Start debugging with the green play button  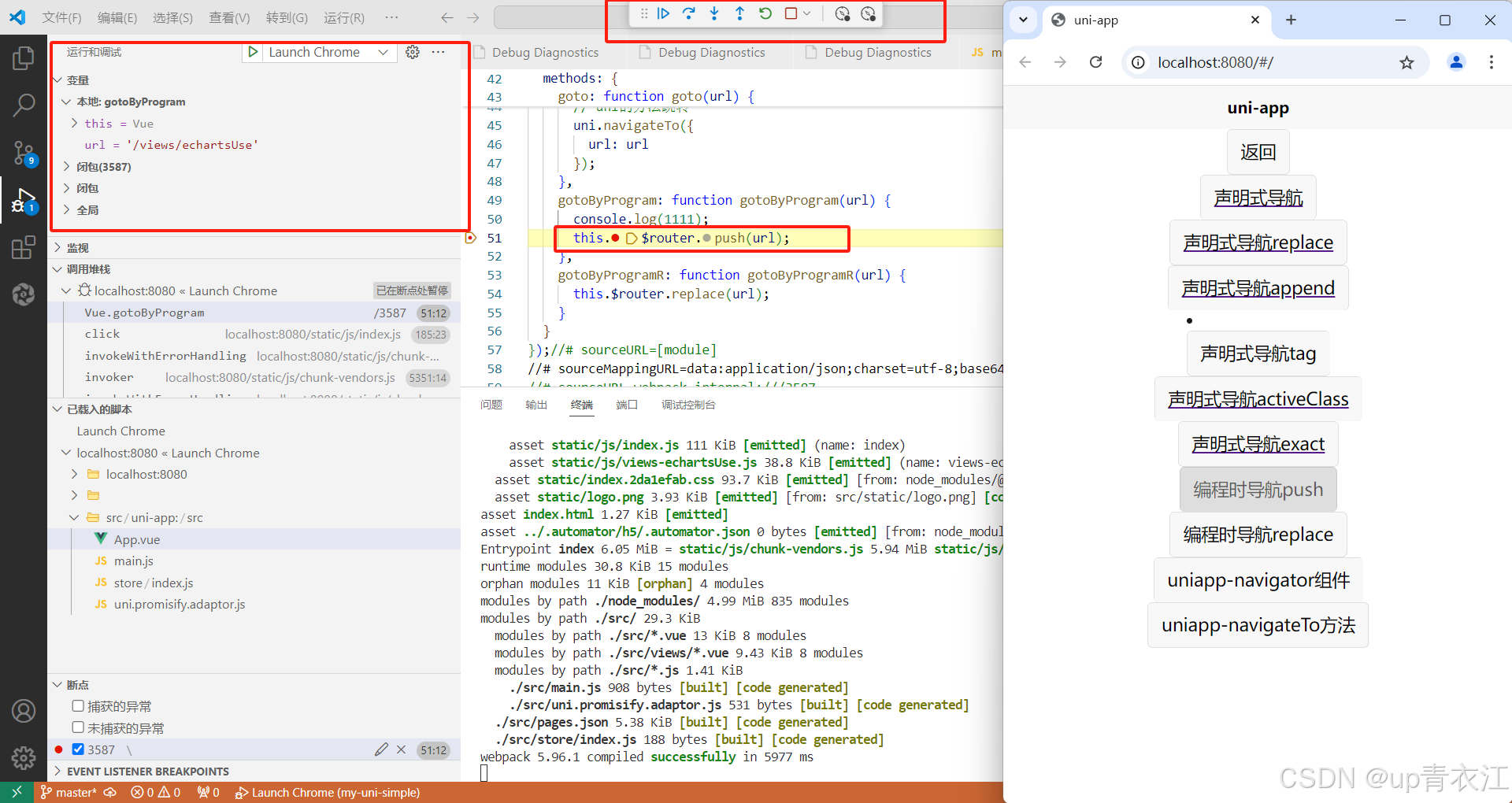tap(253, 52)
